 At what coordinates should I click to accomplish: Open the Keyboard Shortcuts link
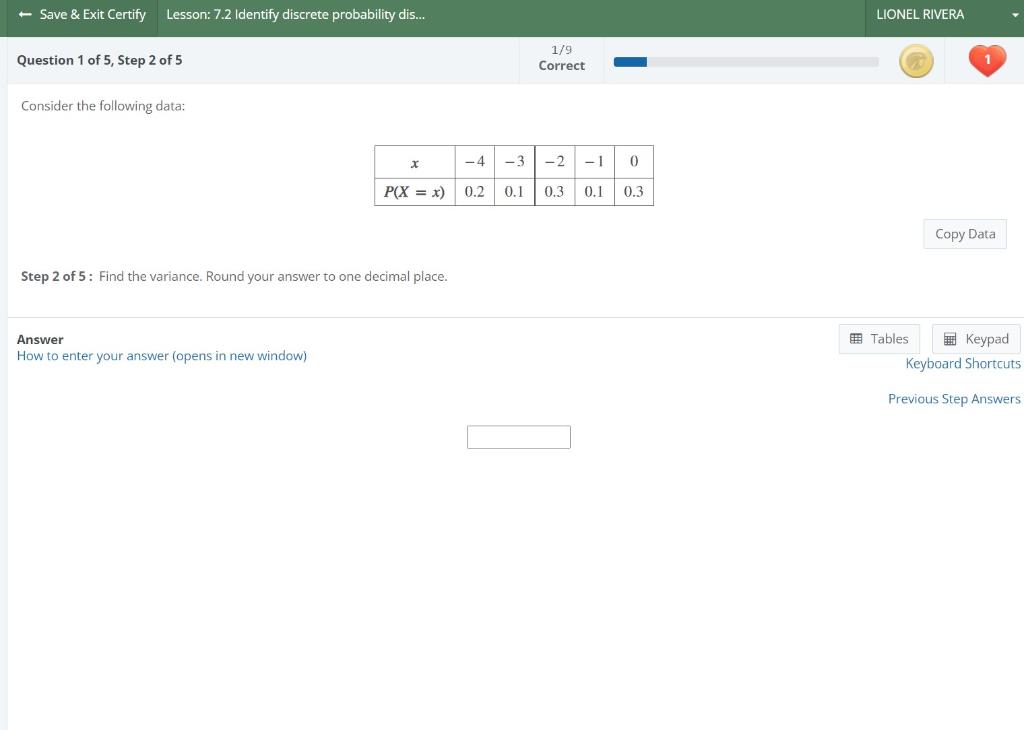(x=962, y=363)
